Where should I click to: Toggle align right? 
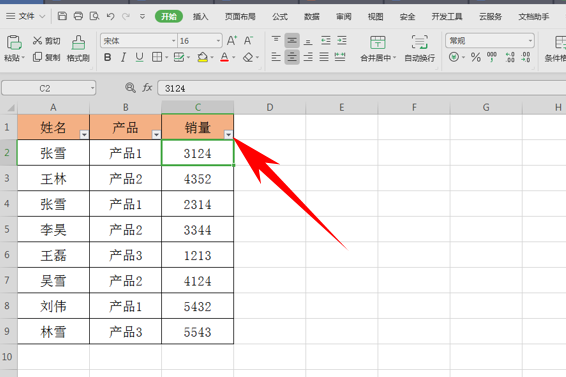[x=308, y=57]
